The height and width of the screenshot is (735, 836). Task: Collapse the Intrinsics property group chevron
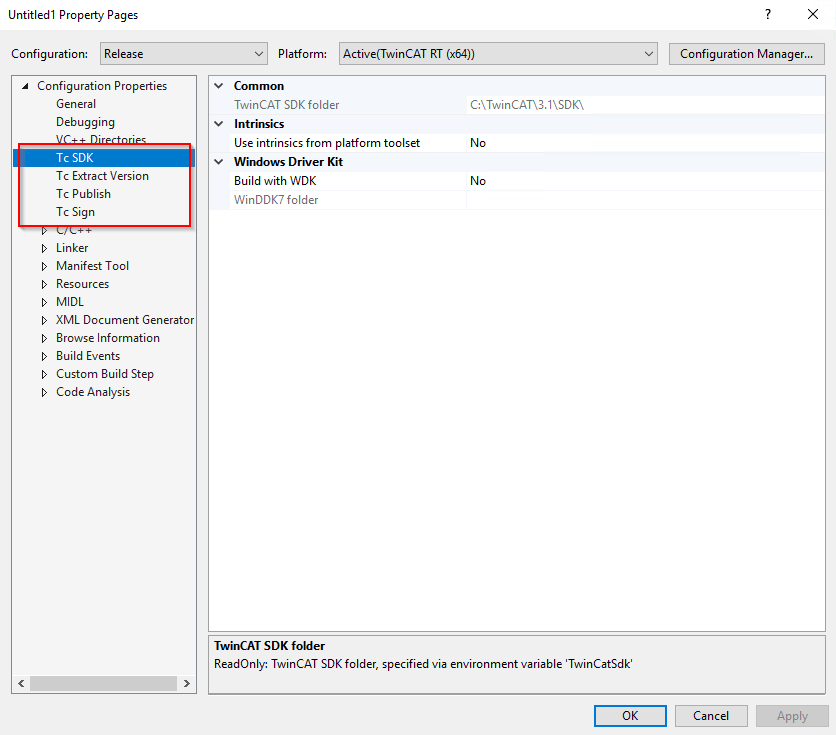(x=219, y=124)
